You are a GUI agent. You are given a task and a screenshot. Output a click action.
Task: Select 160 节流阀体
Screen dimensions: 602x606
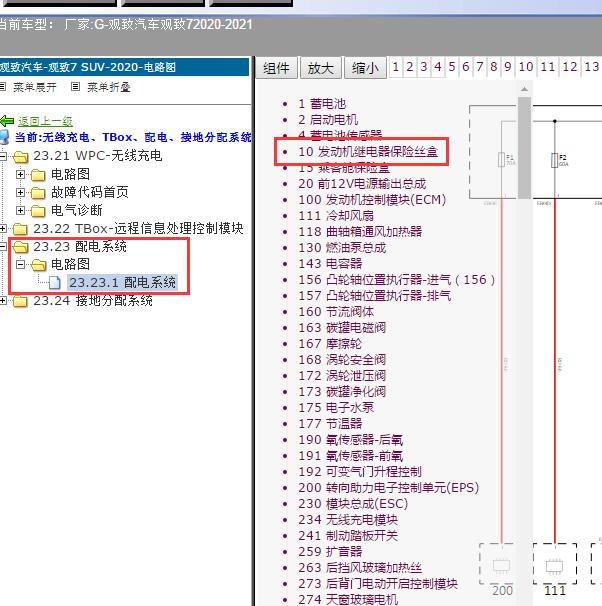(336, 312)
